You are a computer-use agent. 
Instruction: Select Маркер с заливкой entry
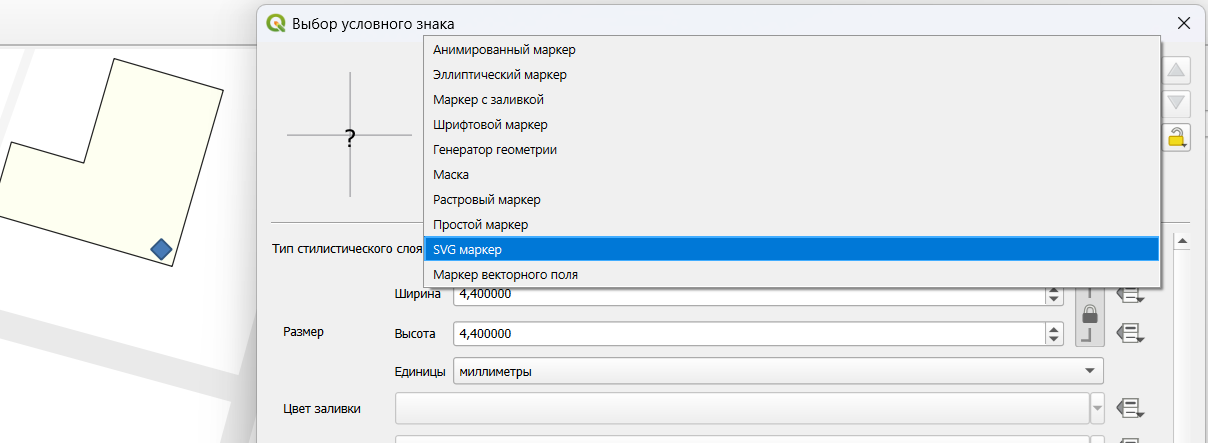click(791, 99)
